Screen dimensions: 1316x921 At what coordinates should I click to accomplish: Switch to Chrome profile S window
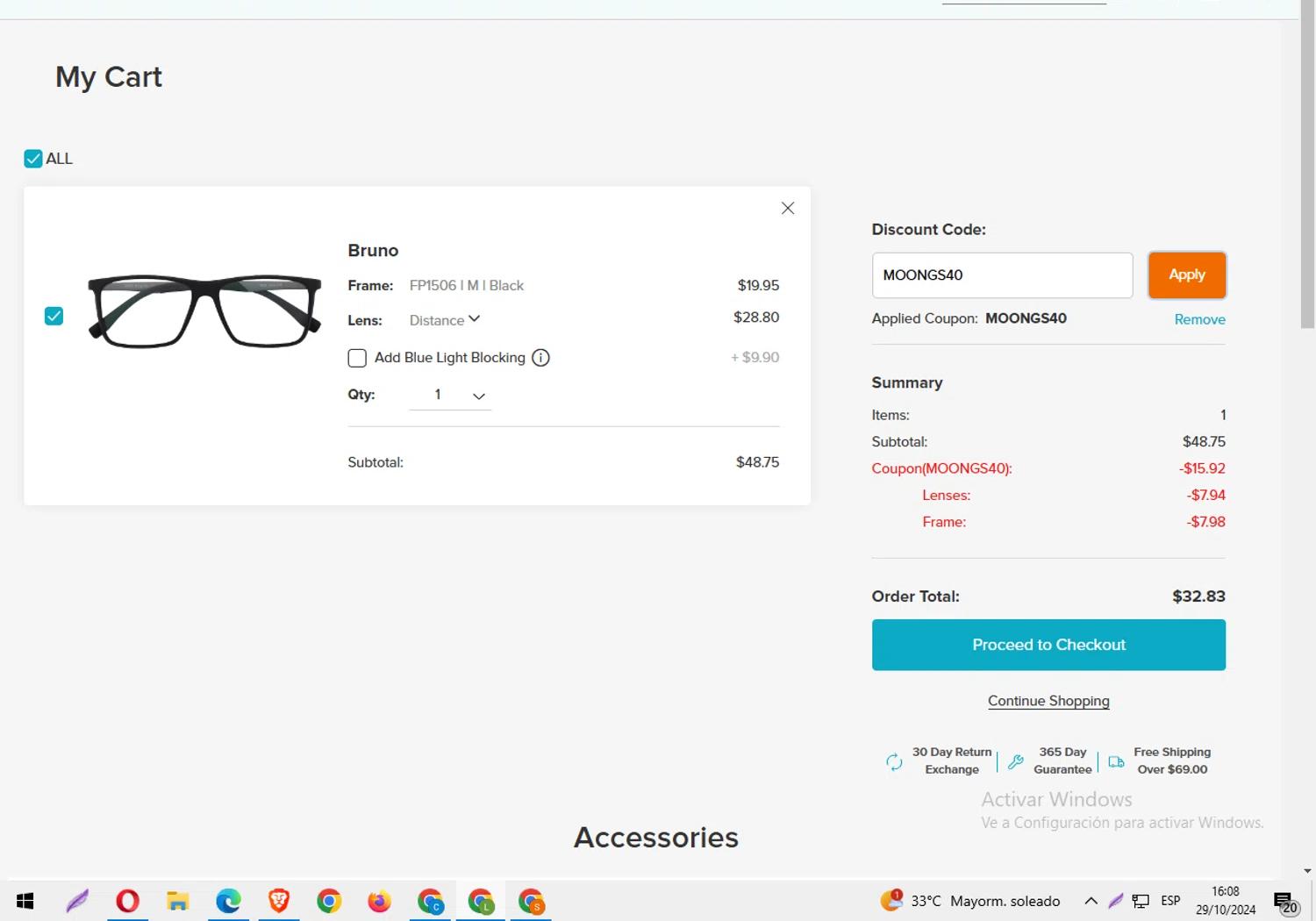(x=531, y=901)
